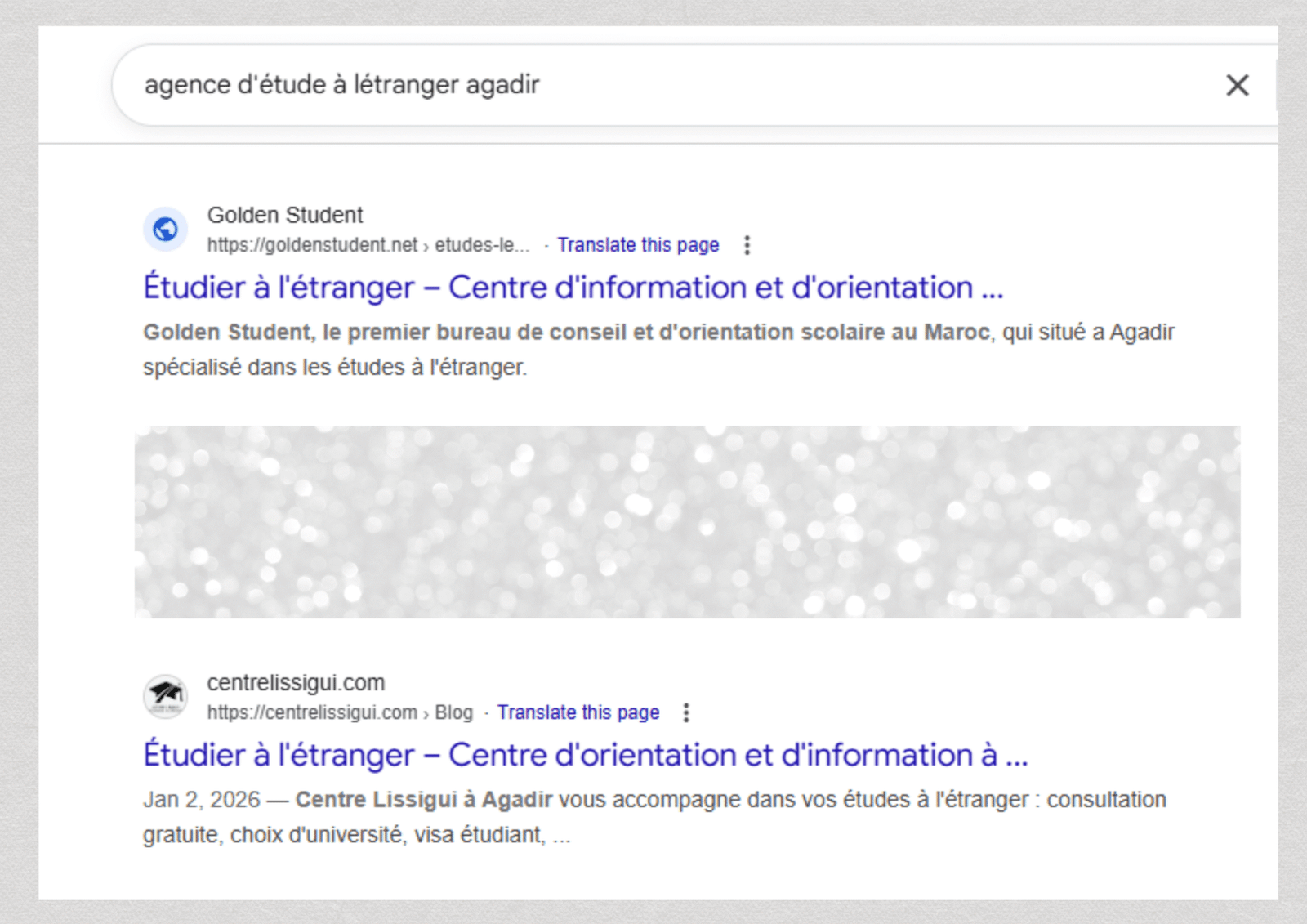The height and width of the screenshot is (924, 1307).
Task: Click the centrelissigui.com URL breadcrumb
Action: 310,712
